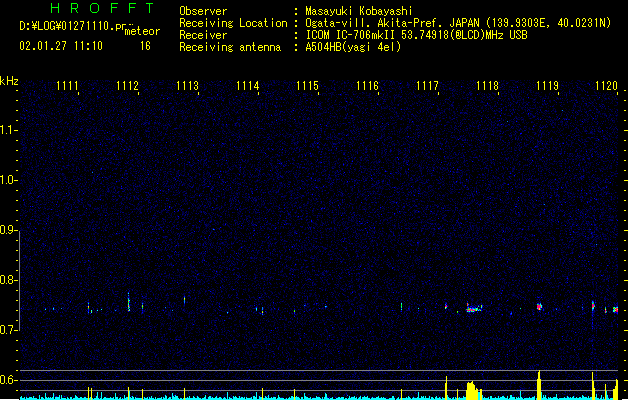The height and width of the screenshot is (400, 629).
Task: Click time marker 1114
Action: coord(248,86)
